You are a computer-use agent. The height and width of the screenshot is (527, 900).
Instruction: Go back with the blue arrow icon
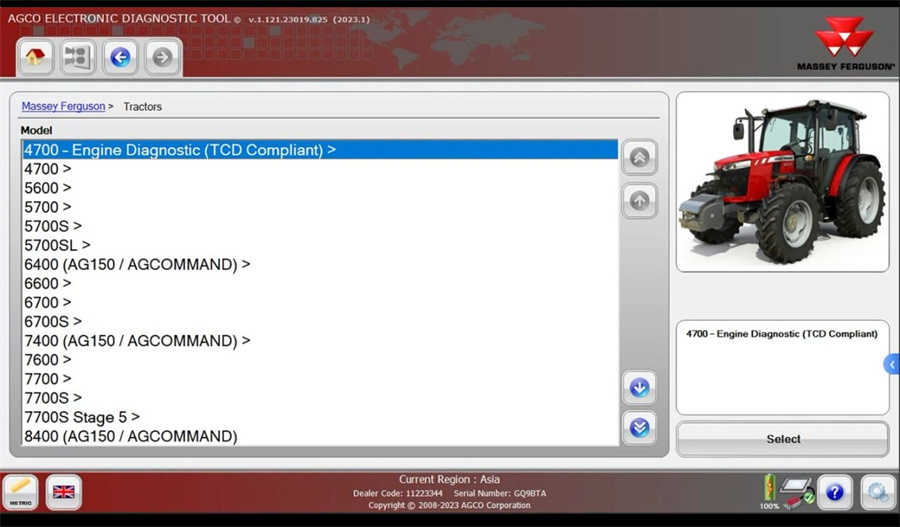tap(120, 57)
